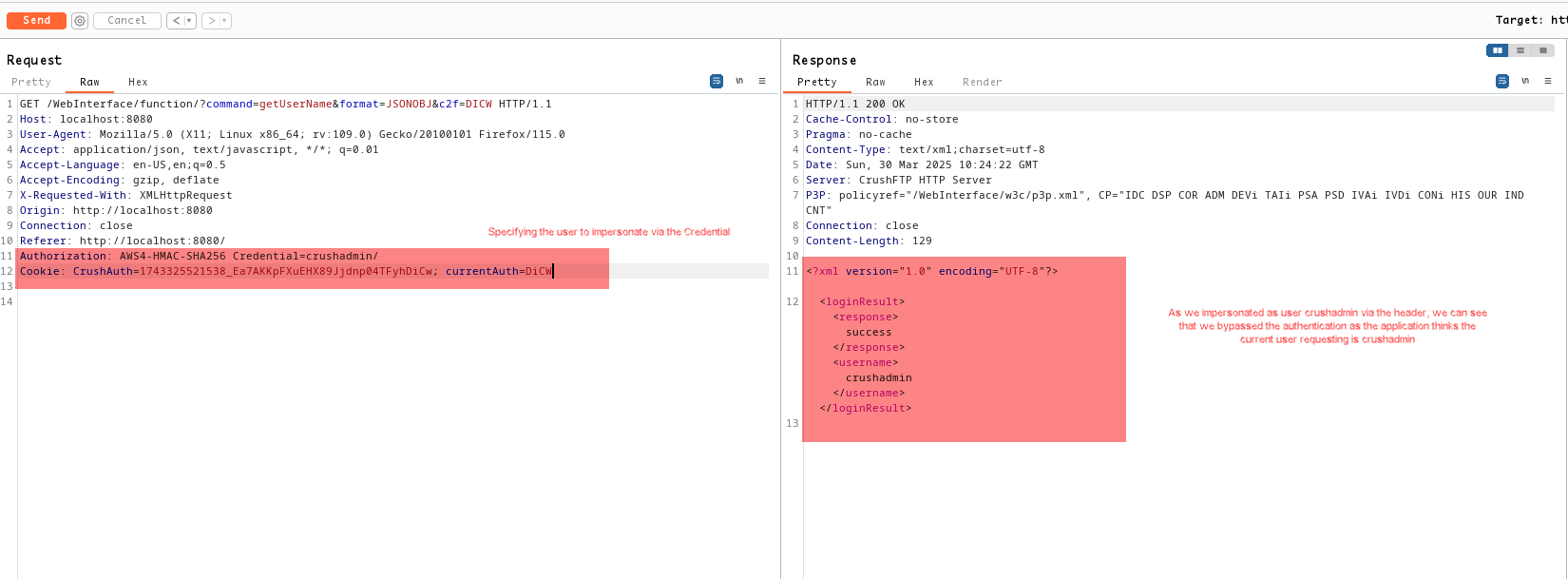Image resolution: width=1568 pixels, height=579 pixels.
Task: Expand the history dropdown beside the < arrow
Action: click(189, 20)
